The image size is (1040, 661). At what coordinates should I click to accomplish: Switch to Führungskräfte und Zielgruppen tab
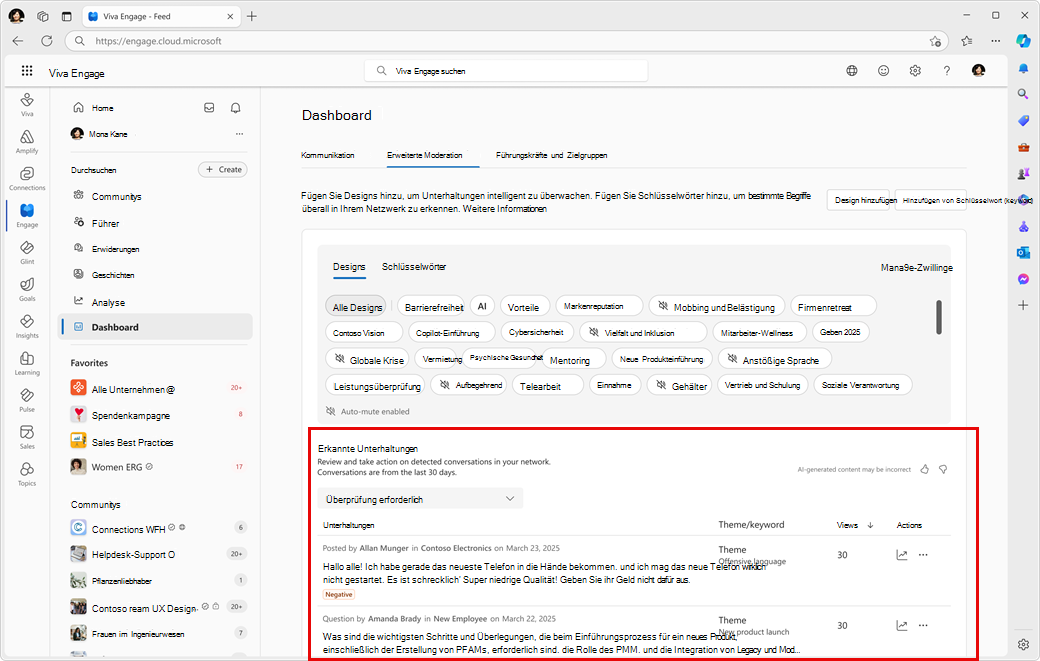click(551, 155)
